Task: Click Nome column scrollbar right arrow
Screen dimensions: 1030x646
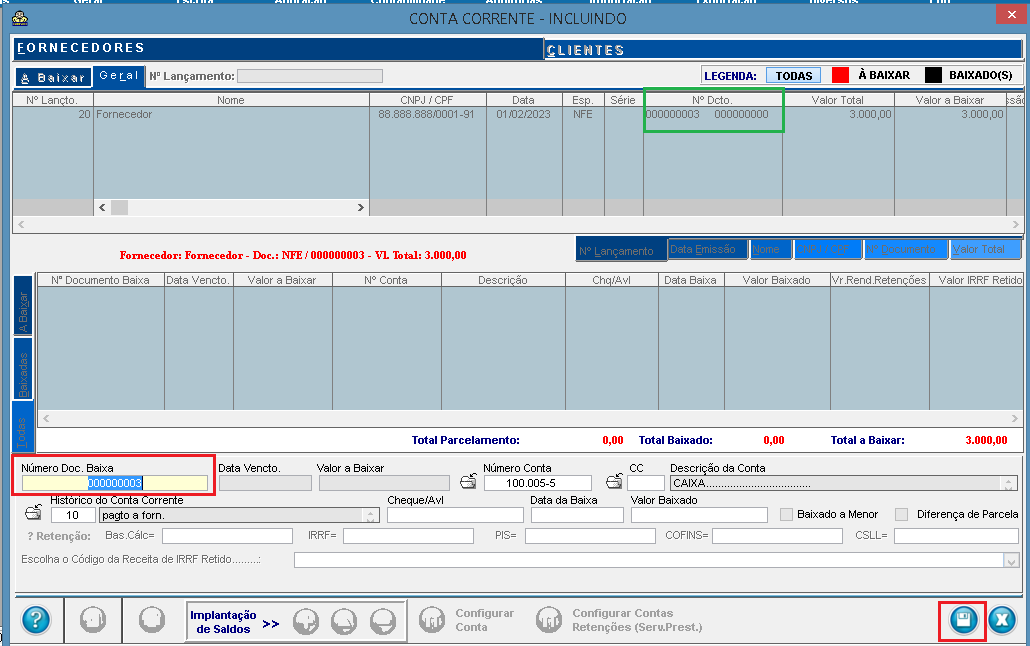Action: pyautogui.click(x=361, y=208)
